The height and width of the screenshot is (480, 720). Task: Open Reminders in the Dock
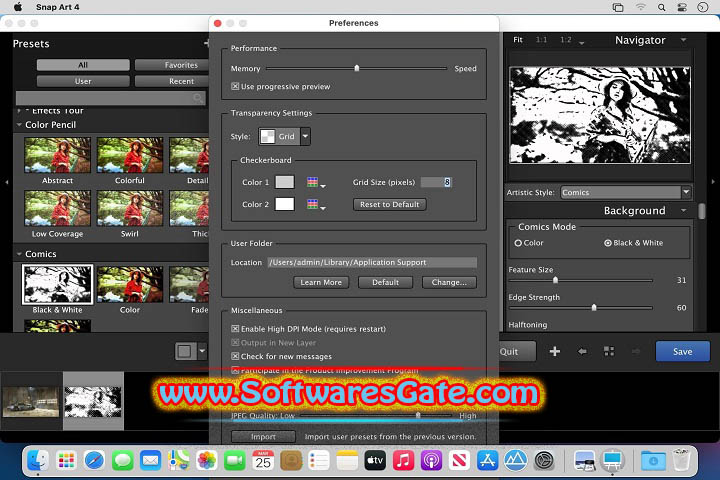pyautogui.click(x=319, y=460)
